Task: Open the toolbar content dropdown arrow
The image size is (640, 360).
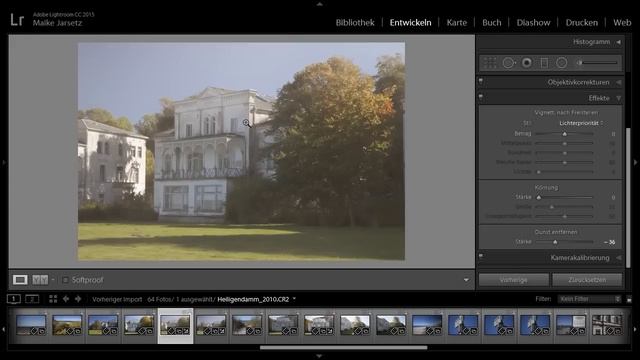Action: (x=466, y=280)
